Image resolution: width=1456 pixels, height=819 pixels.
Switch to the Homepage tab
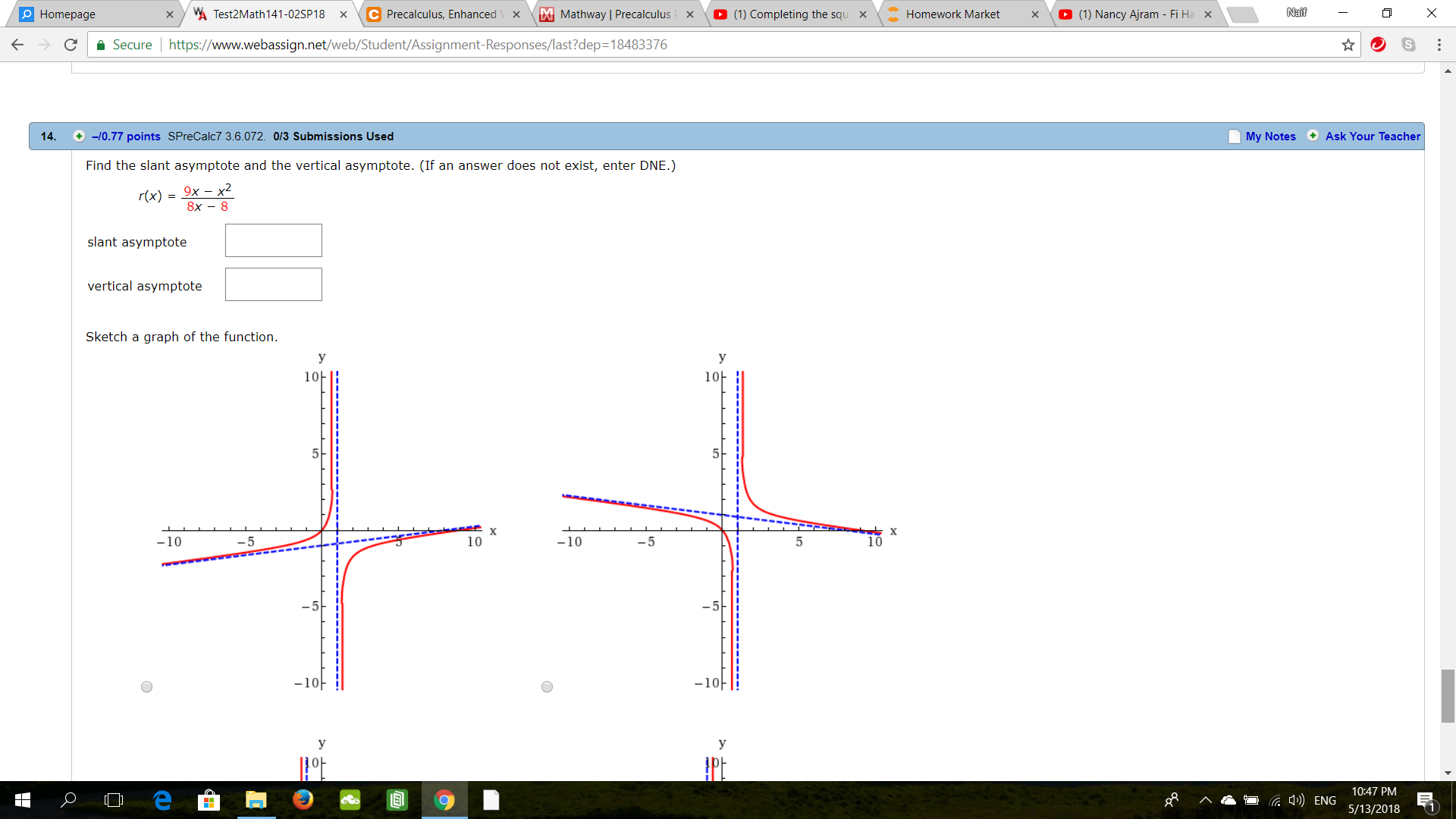[96, 14]
